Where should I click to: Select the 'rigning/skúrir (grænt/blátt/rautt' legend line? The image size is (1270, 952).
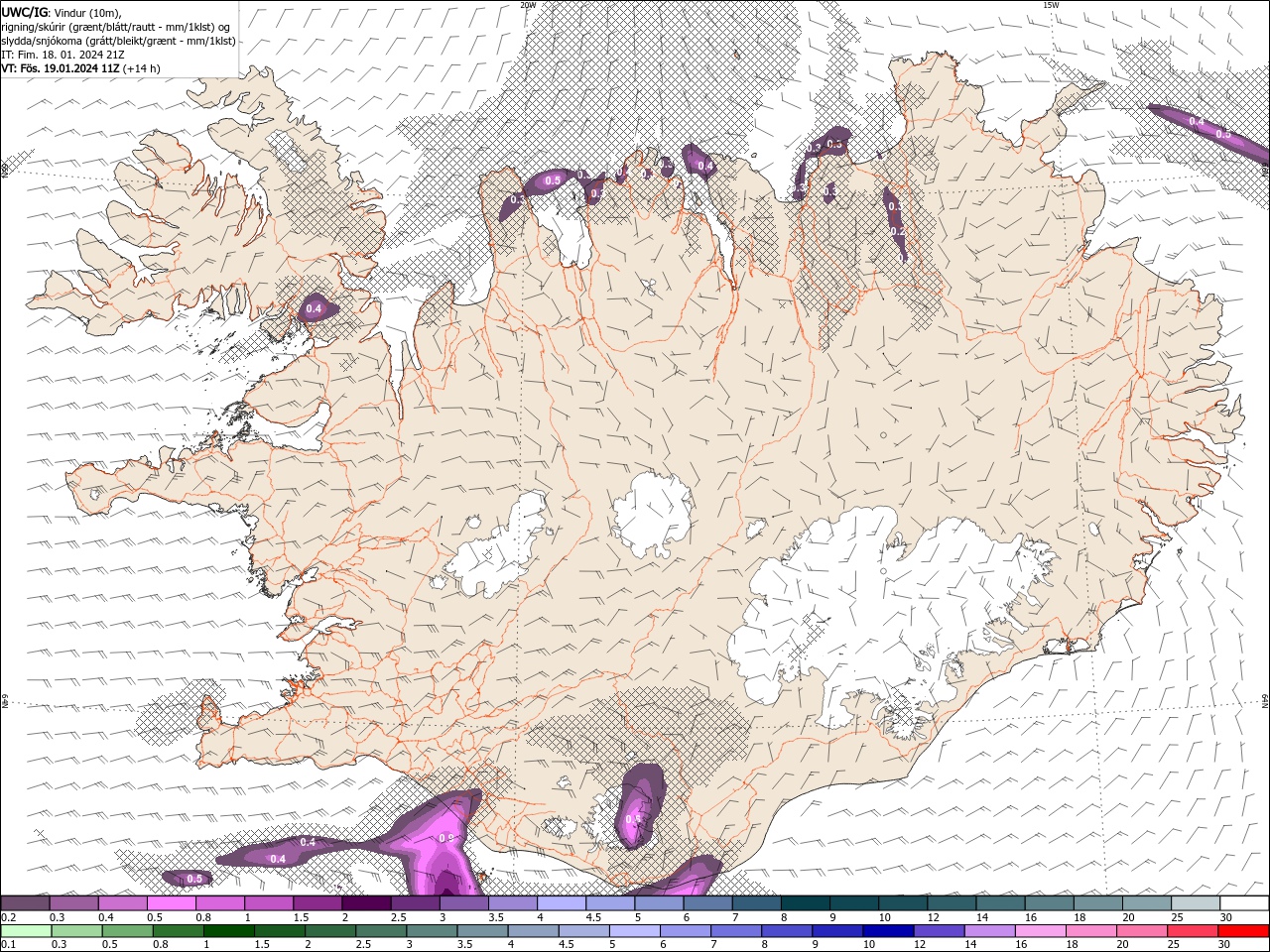(x=117, y=27)
